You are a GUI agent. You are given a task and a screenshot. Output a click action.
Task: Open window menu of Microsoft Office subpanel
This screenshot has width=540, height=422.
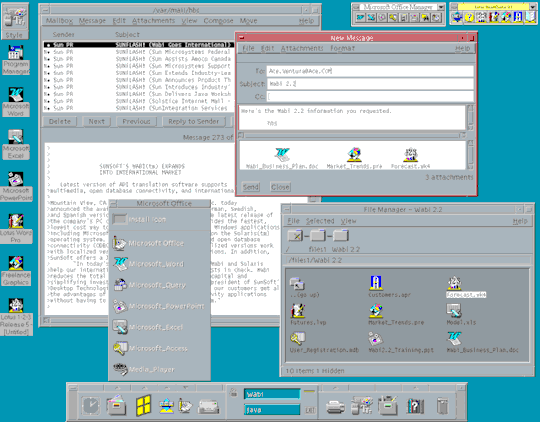[114, 203]
